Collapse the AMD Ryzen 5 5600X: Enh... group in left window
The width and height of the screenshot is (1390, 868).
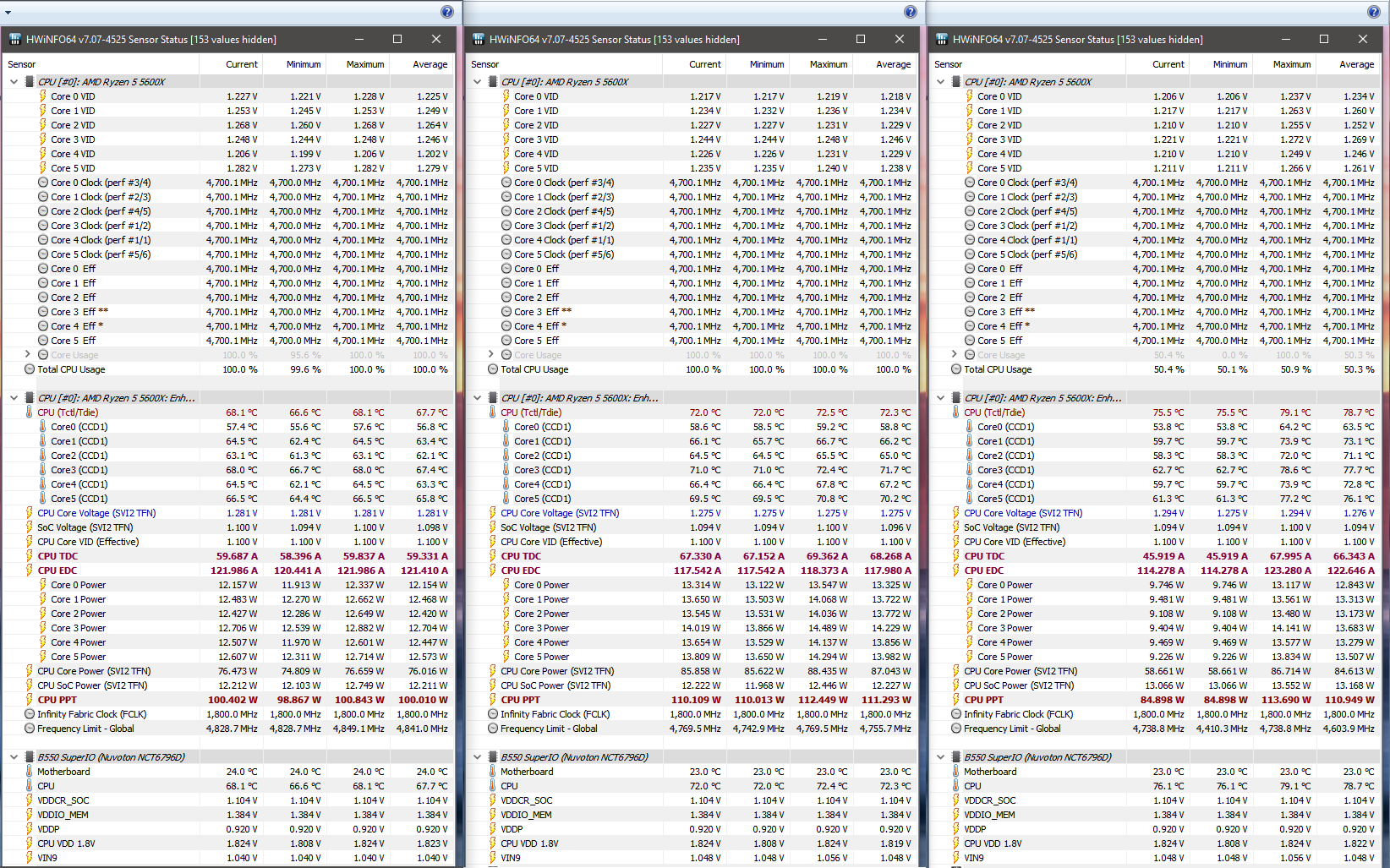tap(14, 398)
